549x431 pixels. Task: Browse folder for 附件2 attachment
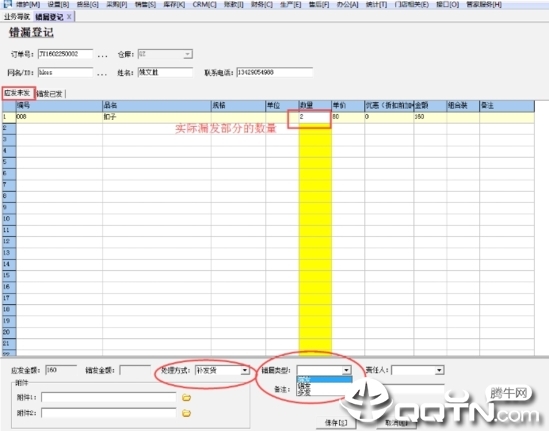click(x=186, y=413)
